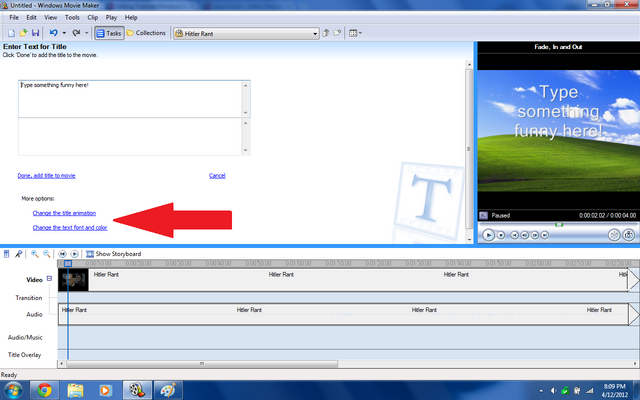
Task: Undo the last action
Action: point(53,33)
